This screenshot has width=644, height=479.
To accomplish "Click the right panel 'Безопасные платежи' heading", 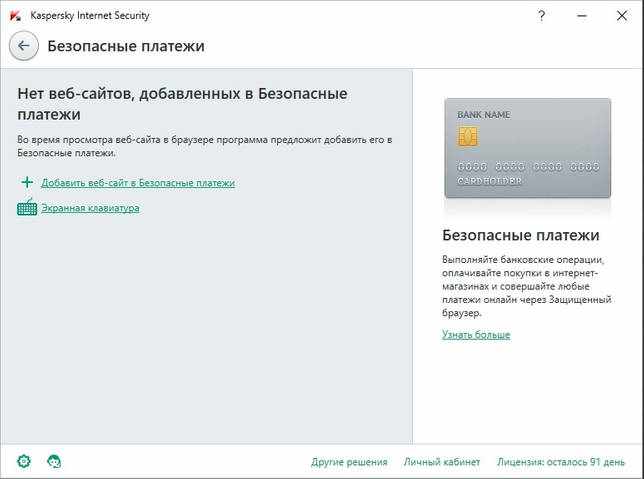I will (x=521, y=235).
